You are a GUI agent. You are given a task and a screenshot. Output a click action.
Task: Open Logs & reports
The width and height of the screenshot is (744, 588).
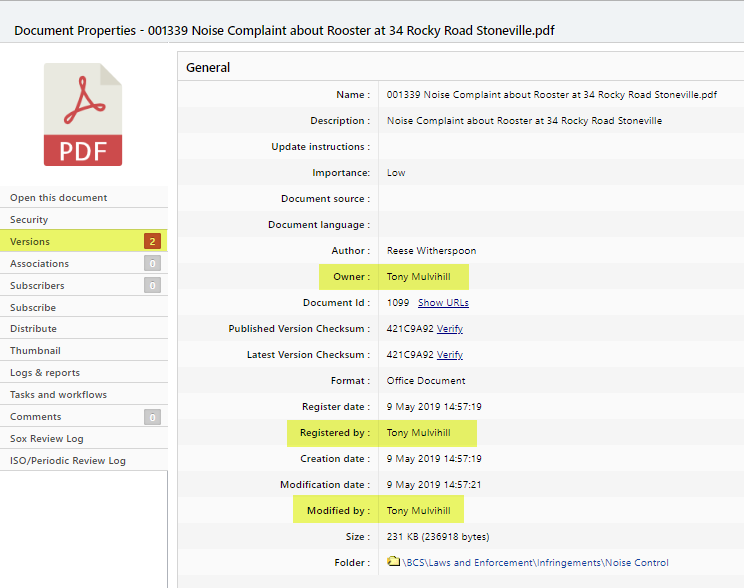coord(45,373)
